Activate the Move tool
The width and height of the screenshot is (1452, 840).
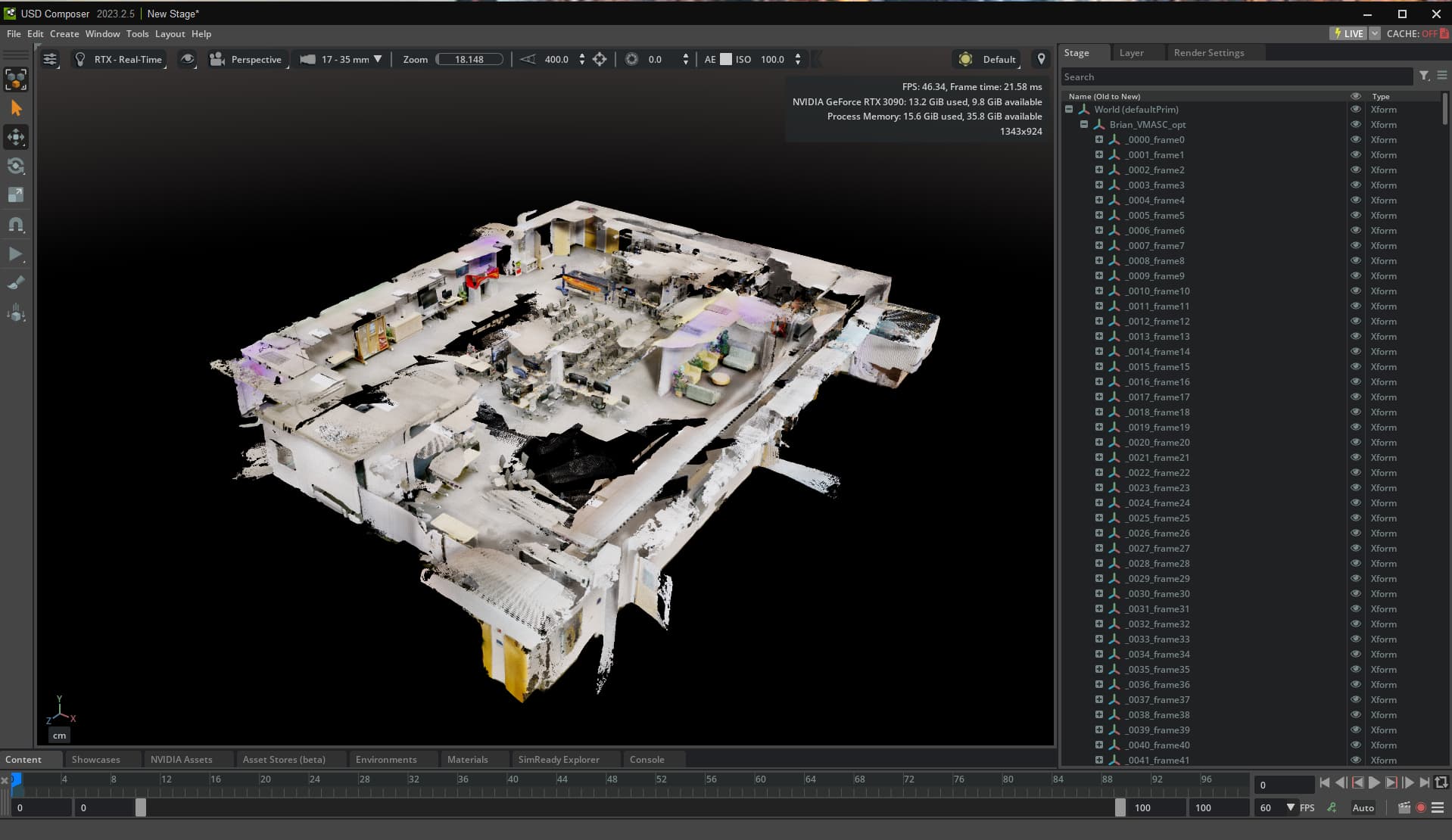click(16, 137)
